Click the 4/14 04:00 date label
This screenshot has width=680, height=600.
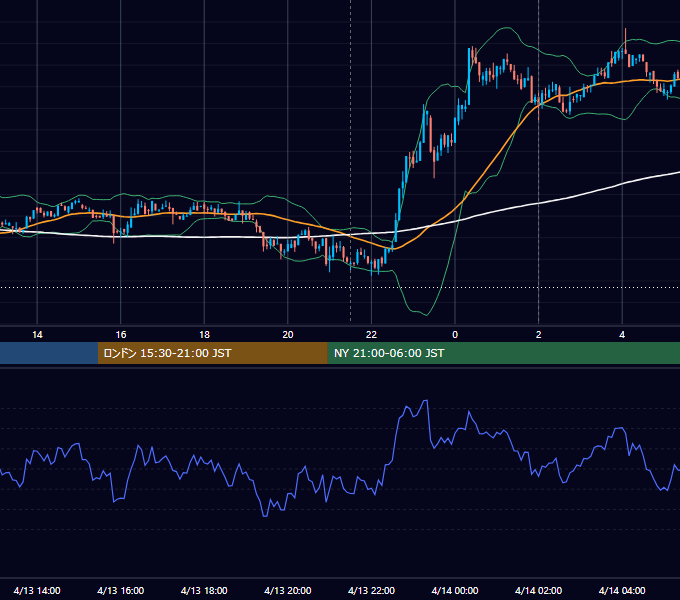(622, 590)
